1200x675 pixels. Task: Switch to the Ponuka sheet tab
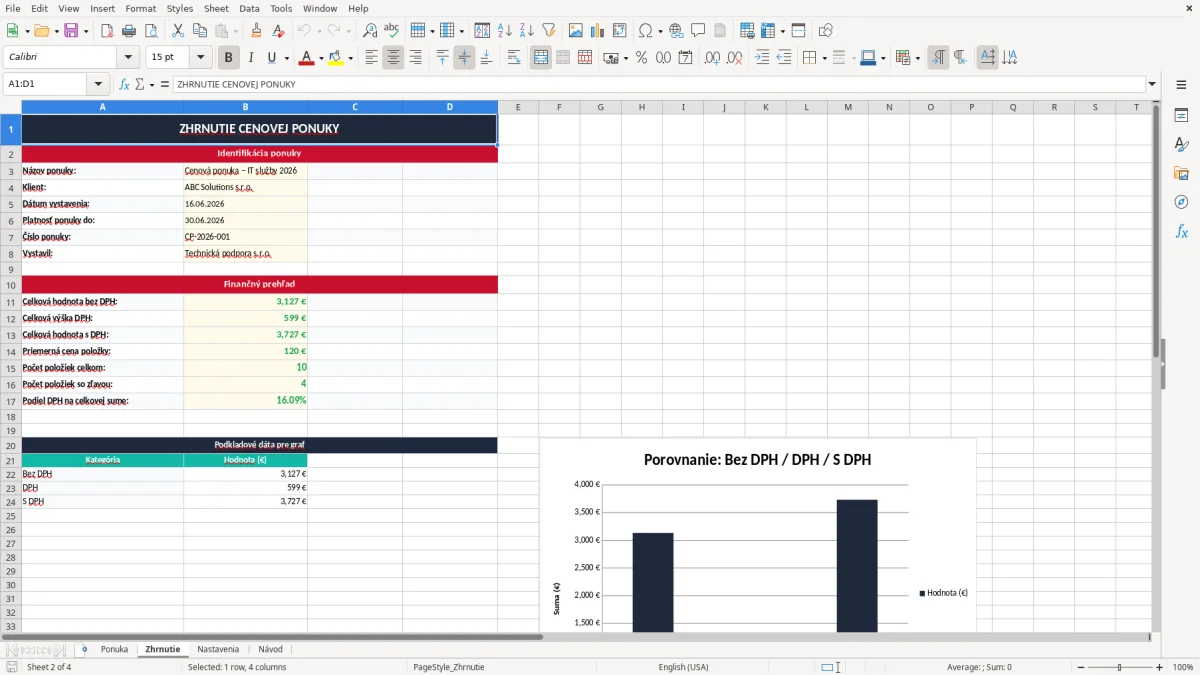(x=114, y=649)
